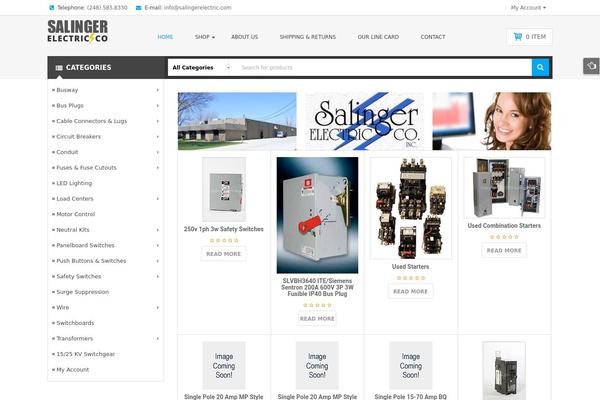This screenshot has height=400, width=600.
Task: Click the Salinger Electric Co logo
Action: 78,31
